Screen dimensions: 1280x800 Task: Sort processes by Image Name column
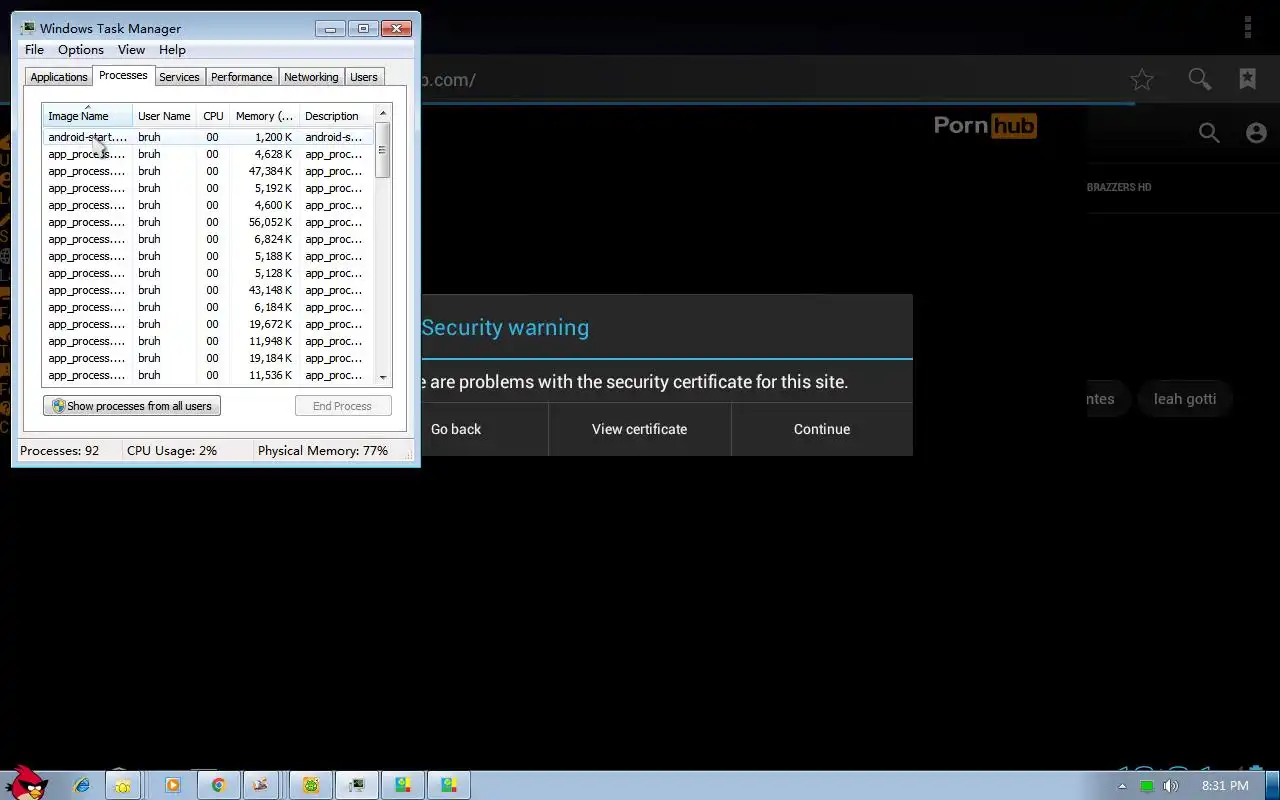pos(87,116)
